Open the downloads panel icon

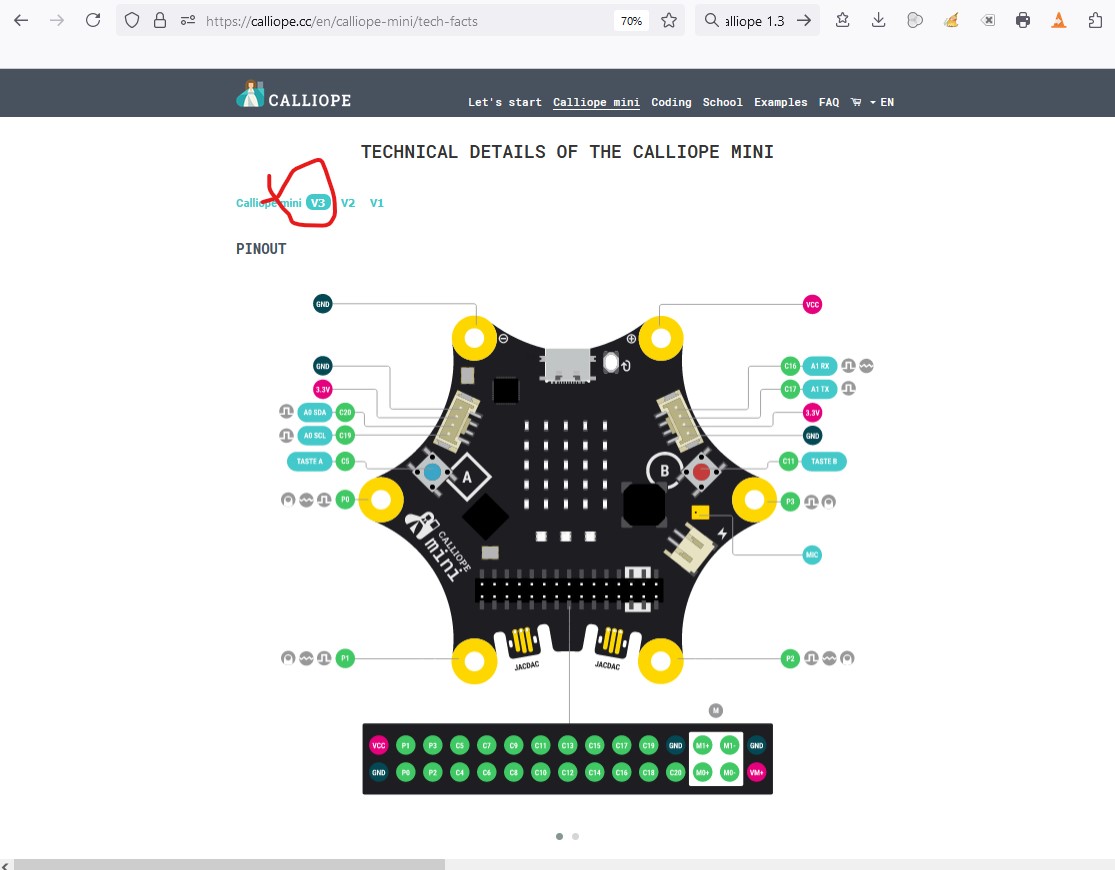click(878, 21)
